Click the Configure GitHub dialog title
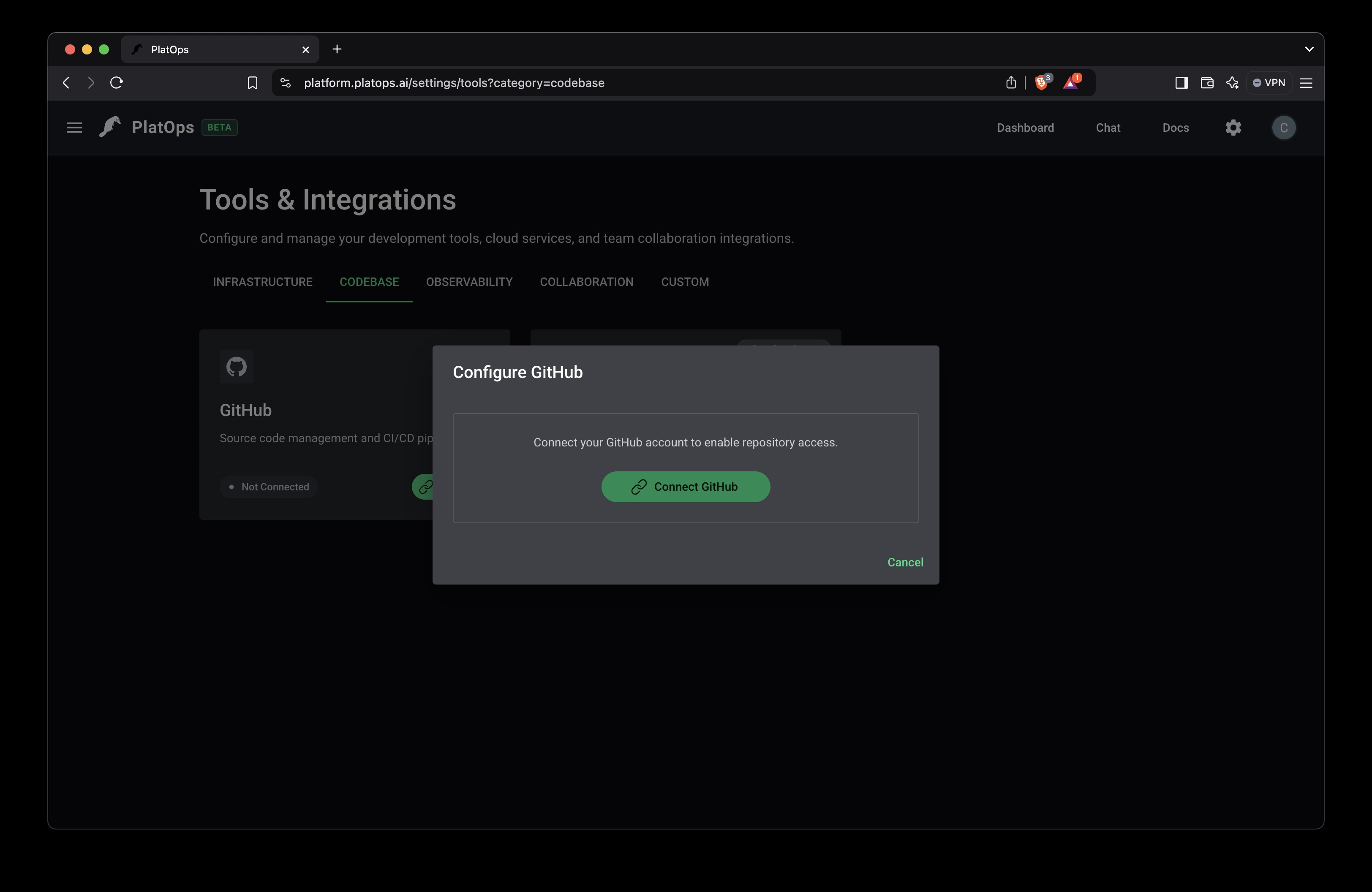This screenshot has height=892, width=1372. point(518,373)
